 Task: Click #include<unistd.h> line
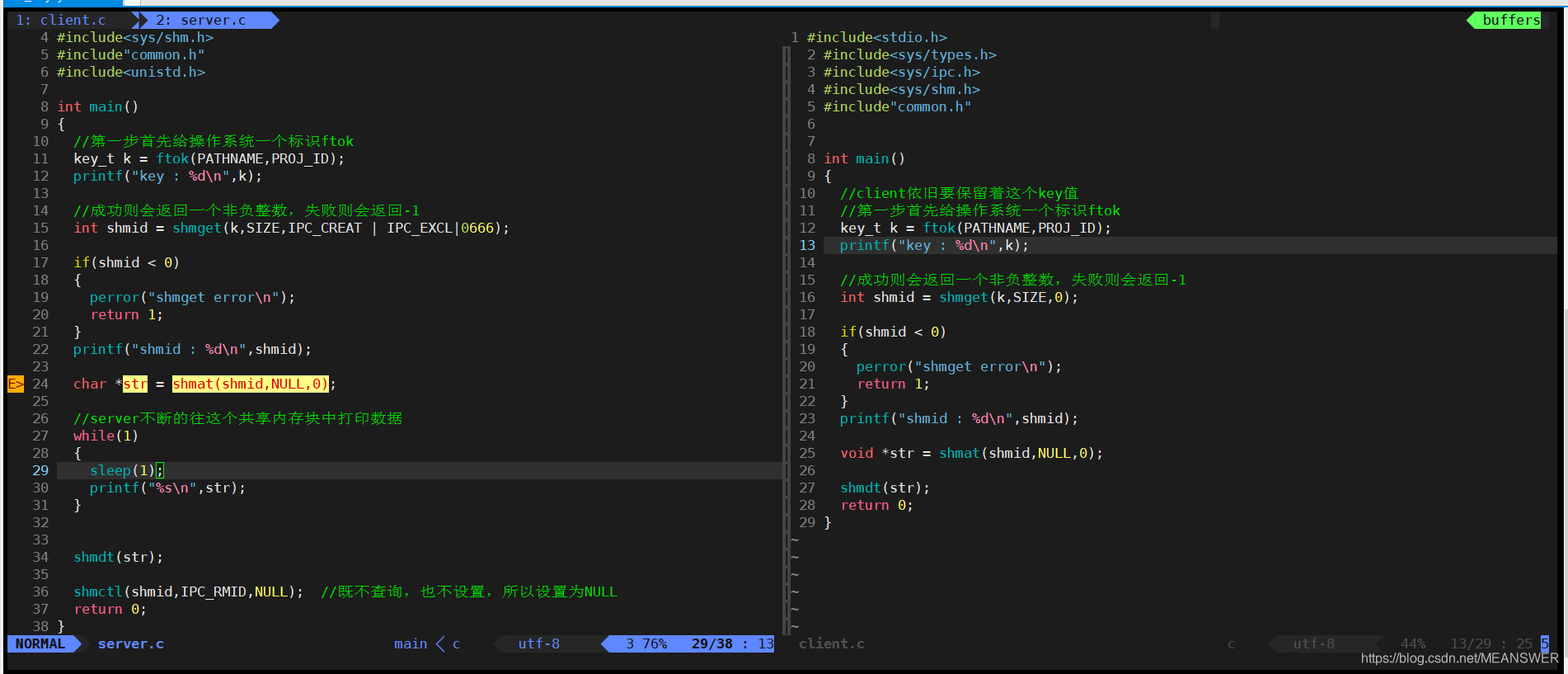click(x=130, y=72)
